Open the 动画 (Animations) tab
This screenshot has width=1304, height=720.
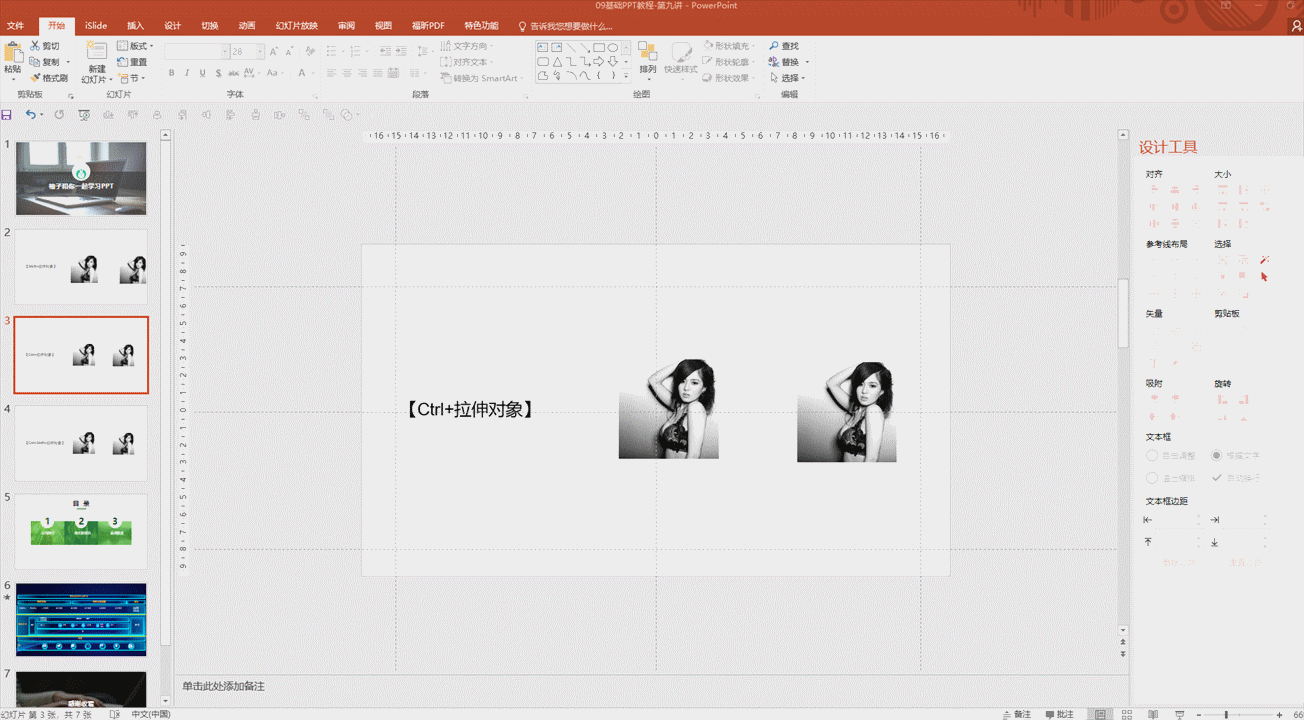click(x=247, y=26)
